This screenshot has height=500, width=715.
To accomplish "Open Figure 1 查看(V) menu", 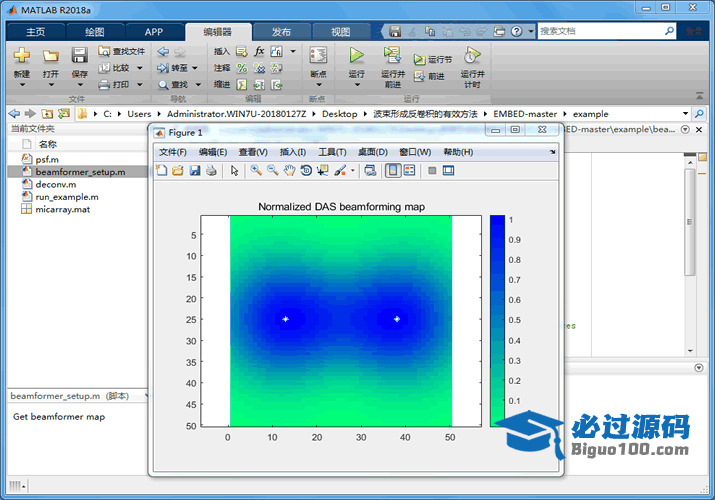I will pos(253,152).
